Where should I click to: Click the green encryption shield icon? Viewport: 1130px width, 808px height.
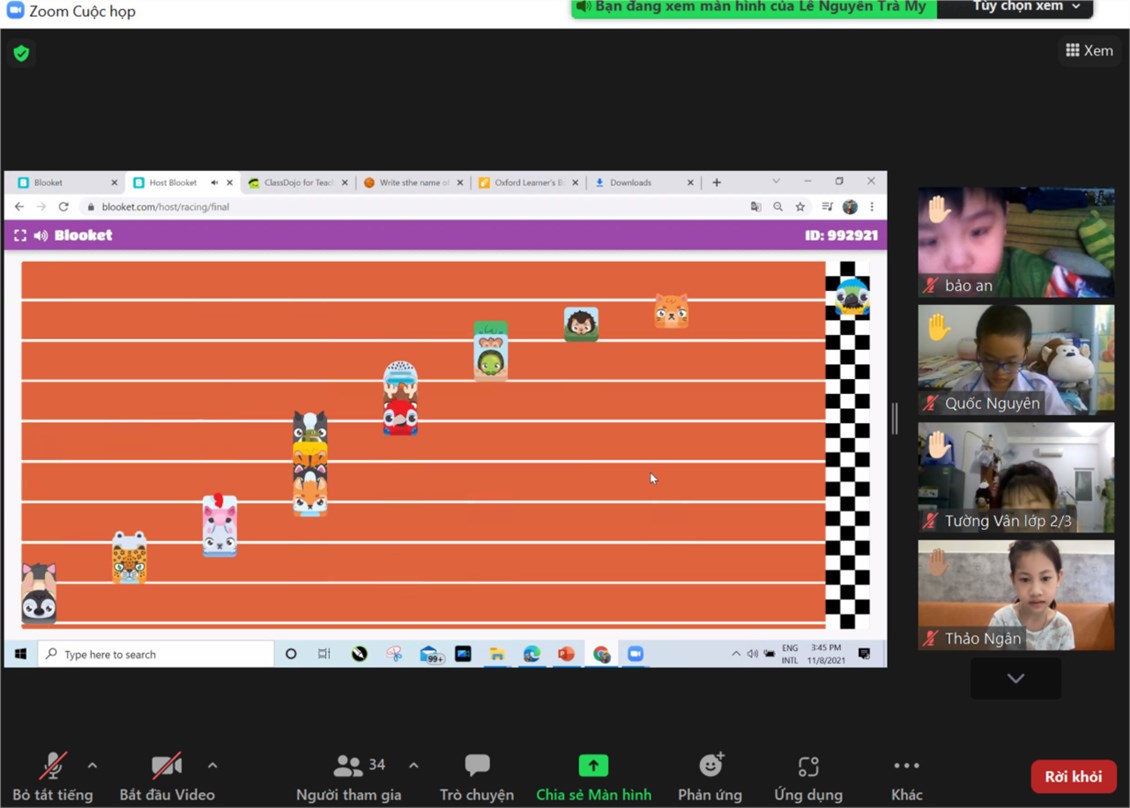coord(21,53)
